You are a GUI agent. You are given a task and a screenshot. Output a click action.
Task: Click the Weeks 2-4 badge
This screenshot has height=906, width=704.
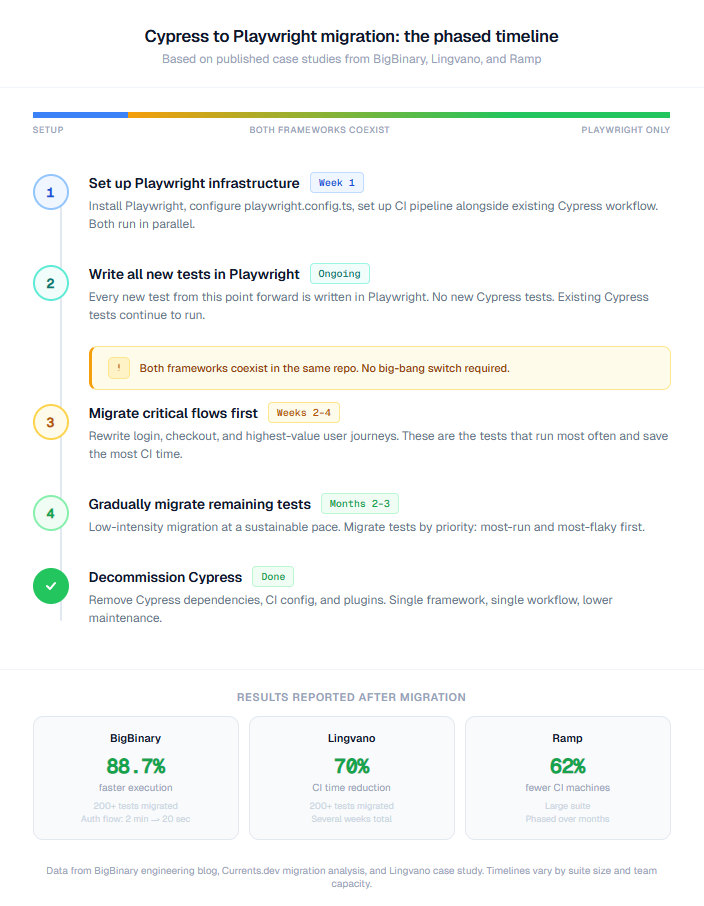(304, 413)
